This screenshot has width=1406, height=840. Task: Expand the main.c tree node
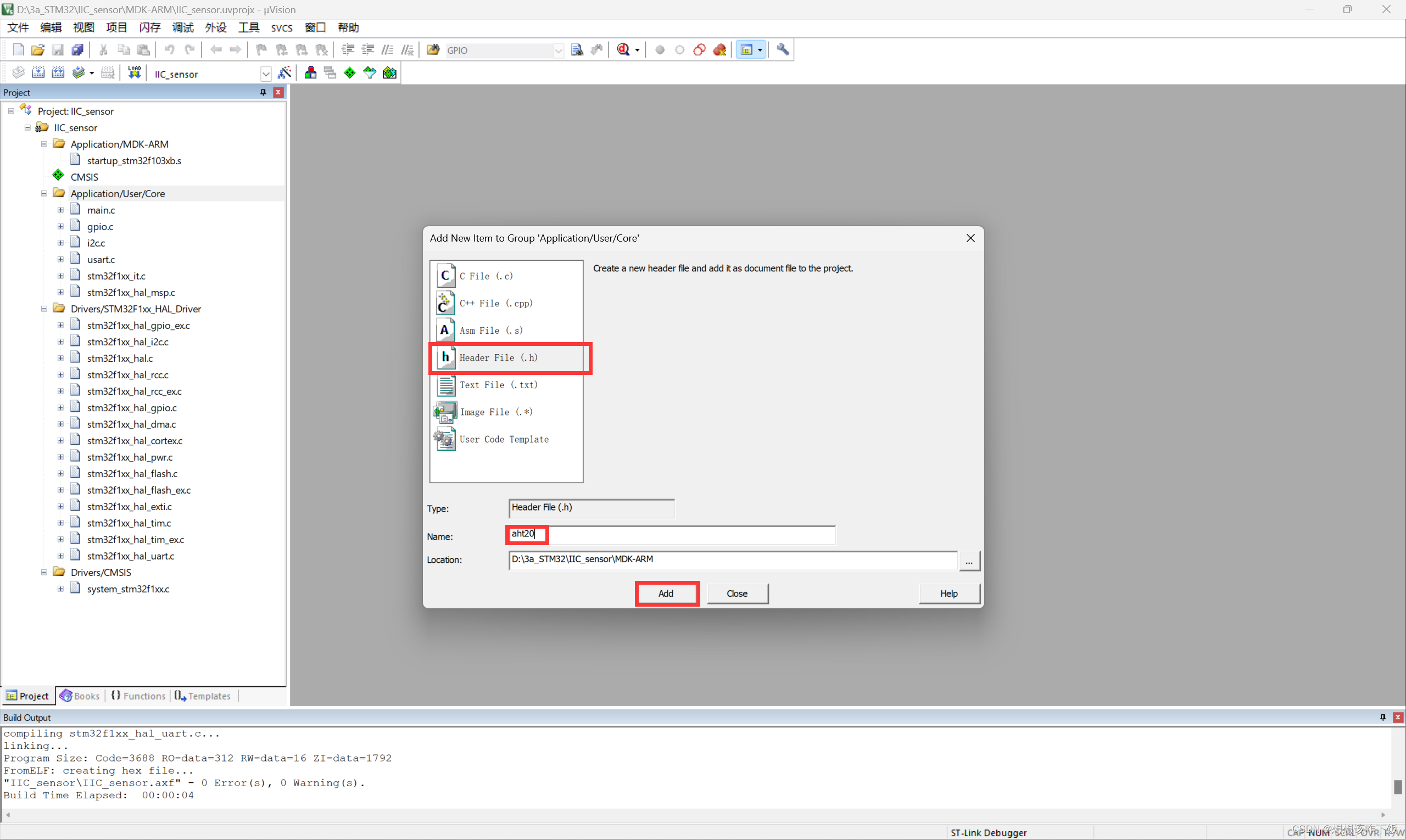click(x=60, y=210)
